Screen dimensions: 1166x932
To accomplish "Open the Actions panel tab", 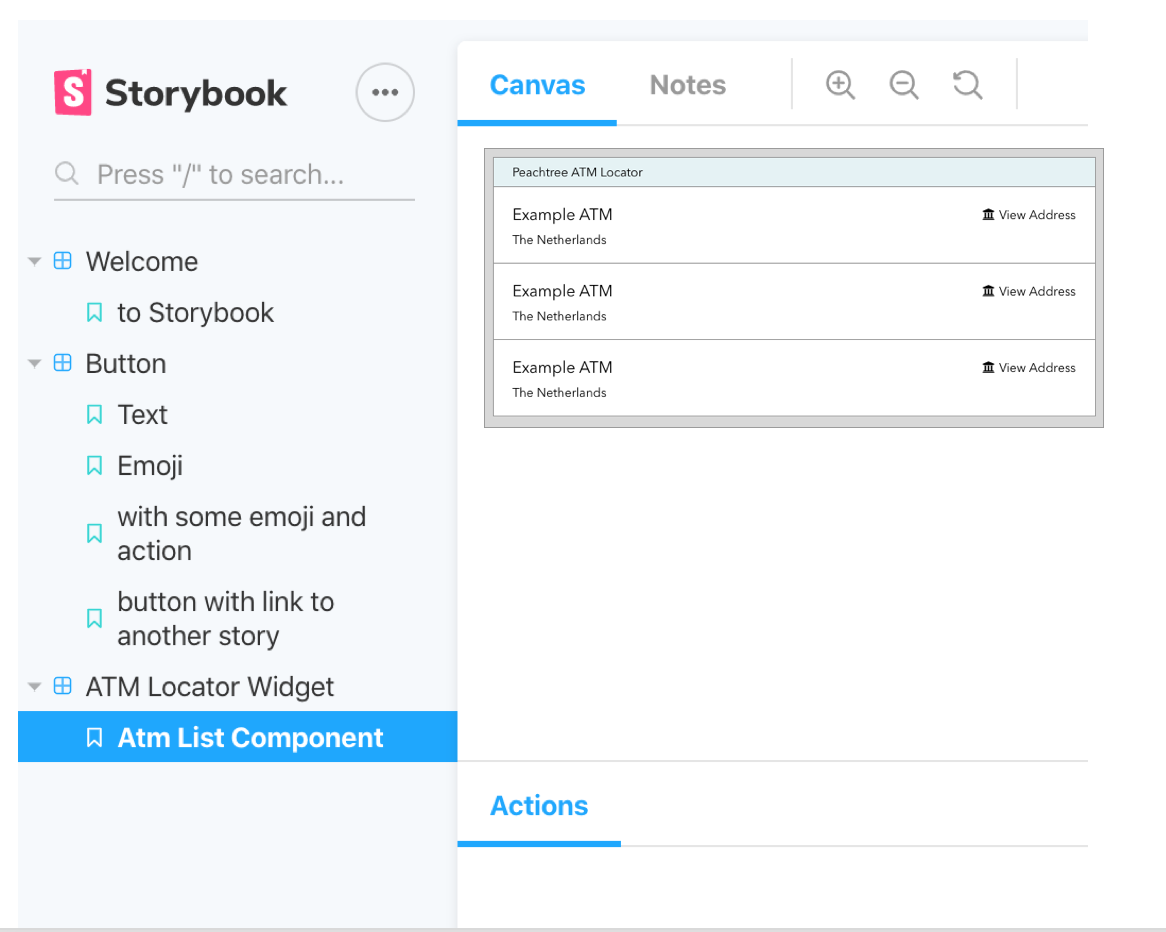I will click(538, 806).
